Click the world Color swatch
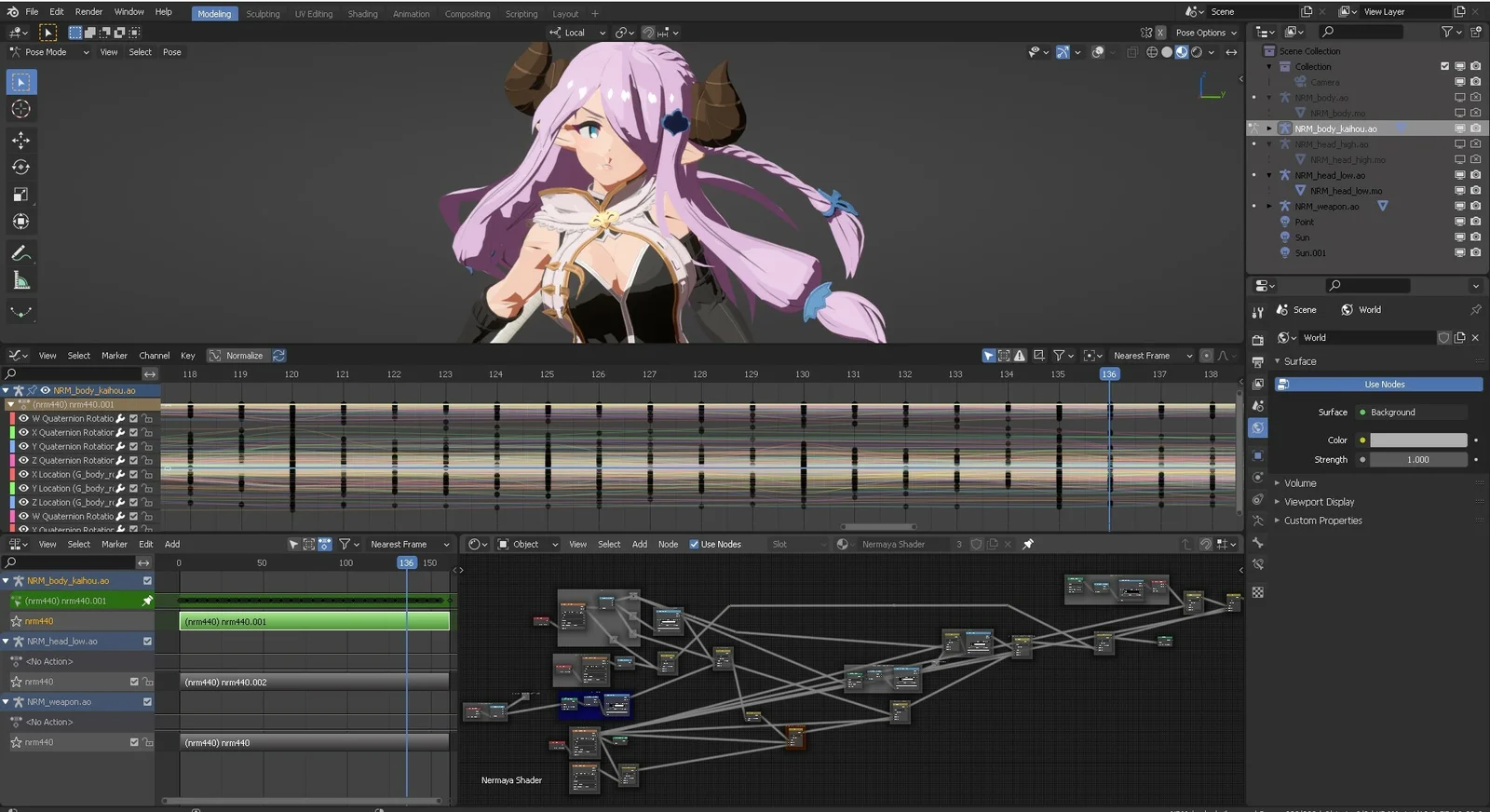1490x812 pixels. pyautogui.click(x=1417, y=440)
